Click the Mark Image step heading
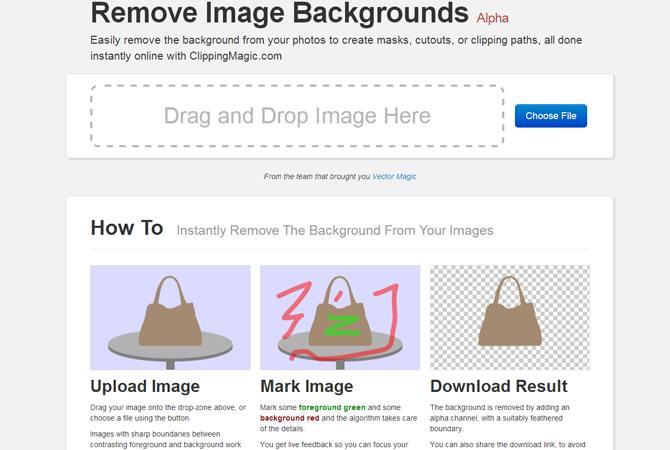 click(306, 386)
